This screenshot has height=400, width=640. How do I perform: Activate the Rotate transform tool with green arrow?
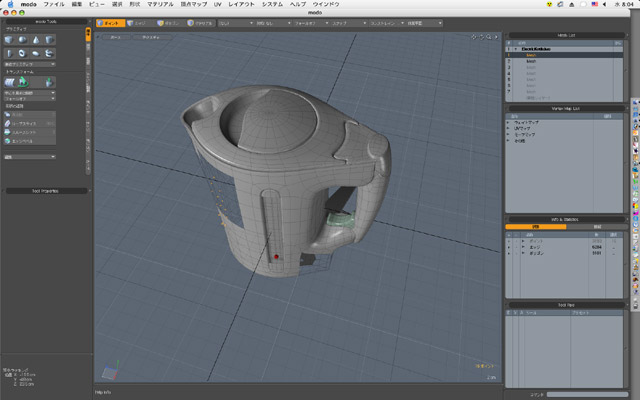click(x=23, y=82)
